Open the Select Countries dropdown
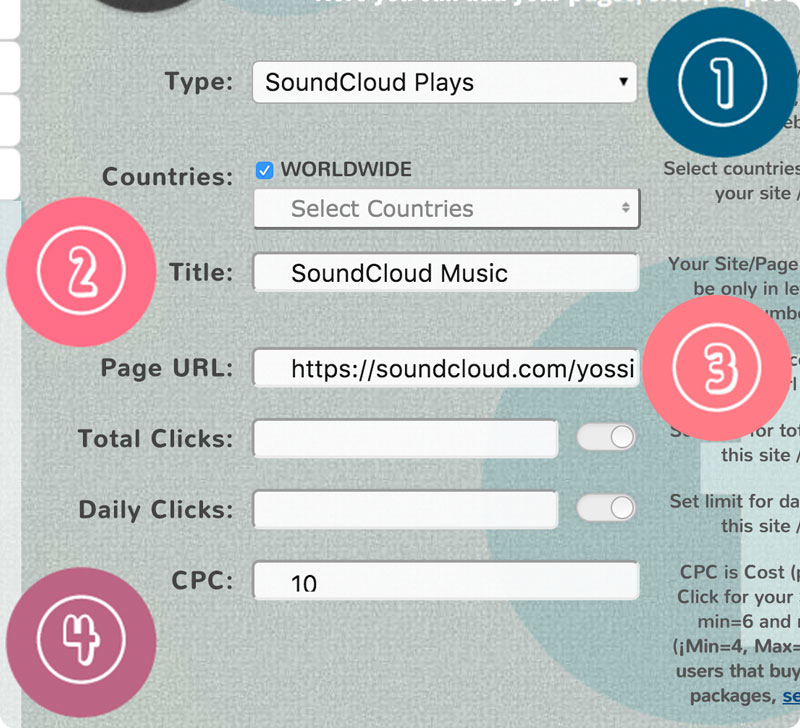Viewport: 800px width, 728px height. [445, 208]
